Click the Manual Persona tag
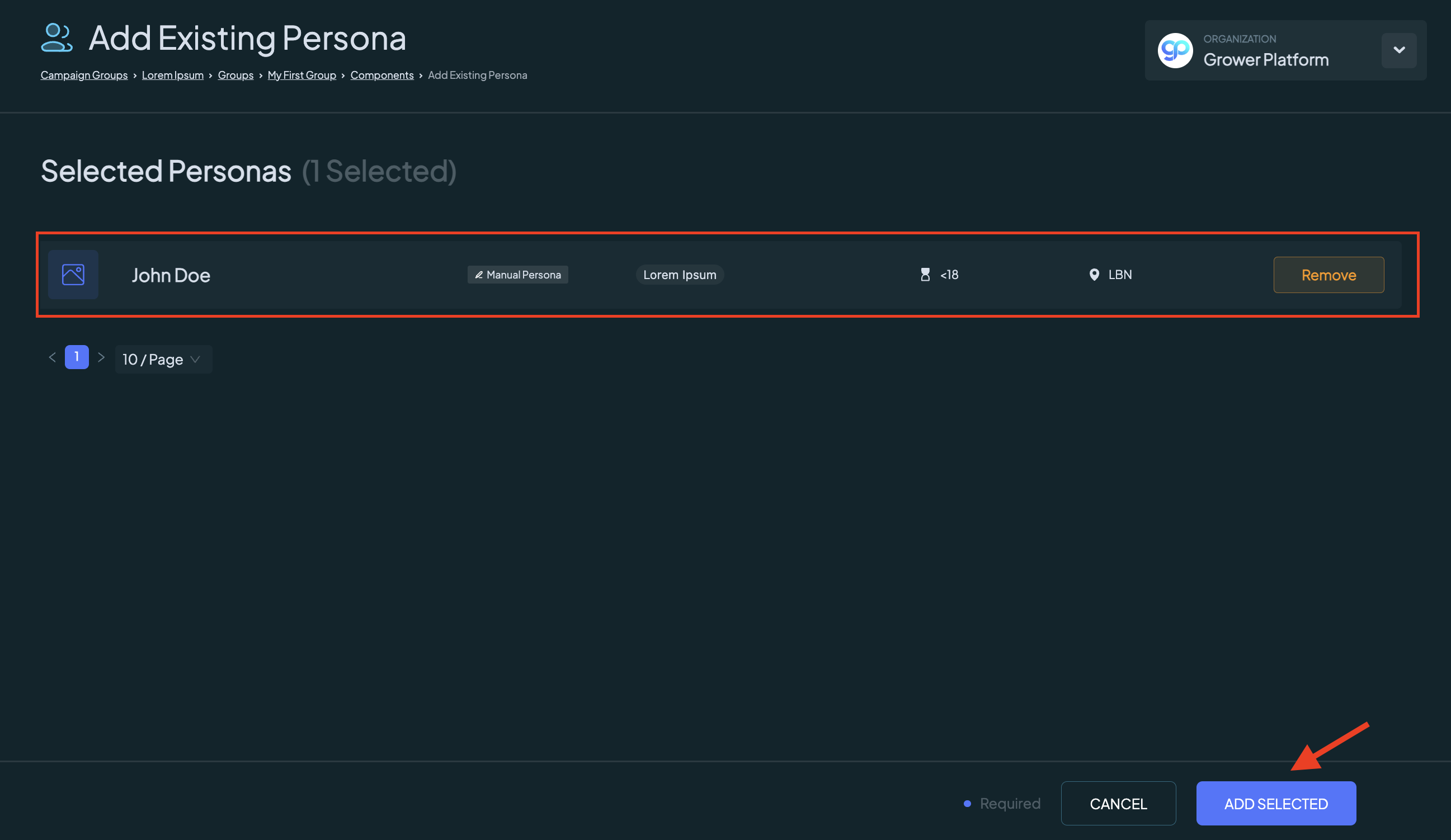1451x840 pixels. click(517, 275)
